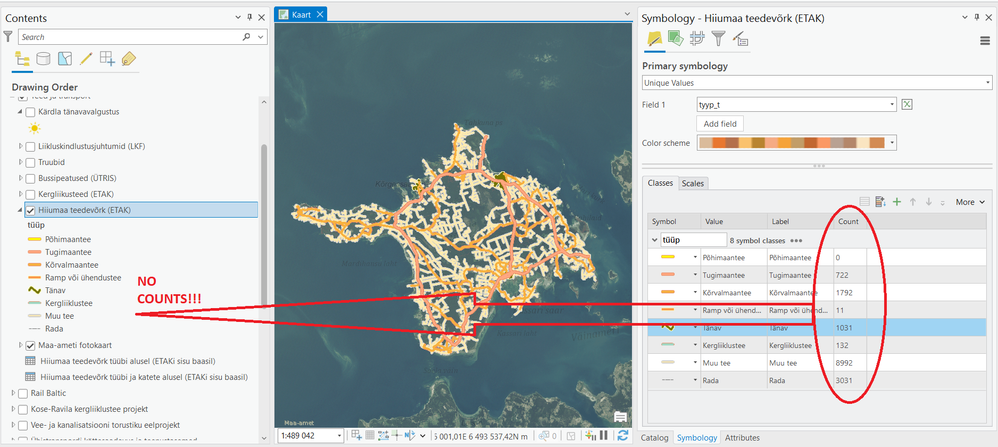The image size is (998, 447).
Task: Uncheck the Hiiumaa teedevõrk (ETAK) layer
Action: tap(30, 210)
